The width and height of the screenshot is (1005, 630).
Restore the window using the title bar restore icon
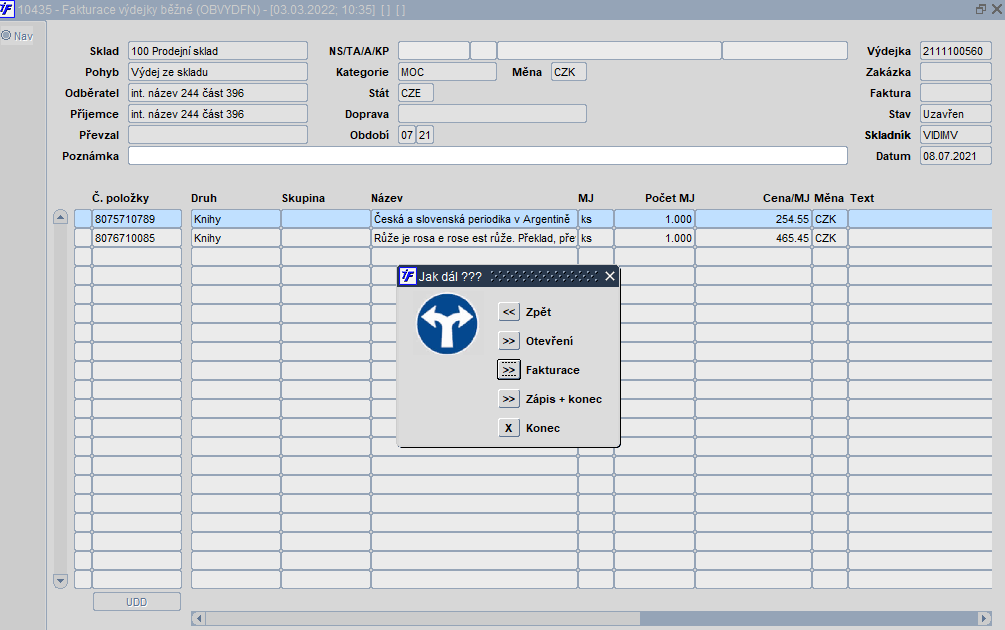pyautogui.click(x=981, y=9)
